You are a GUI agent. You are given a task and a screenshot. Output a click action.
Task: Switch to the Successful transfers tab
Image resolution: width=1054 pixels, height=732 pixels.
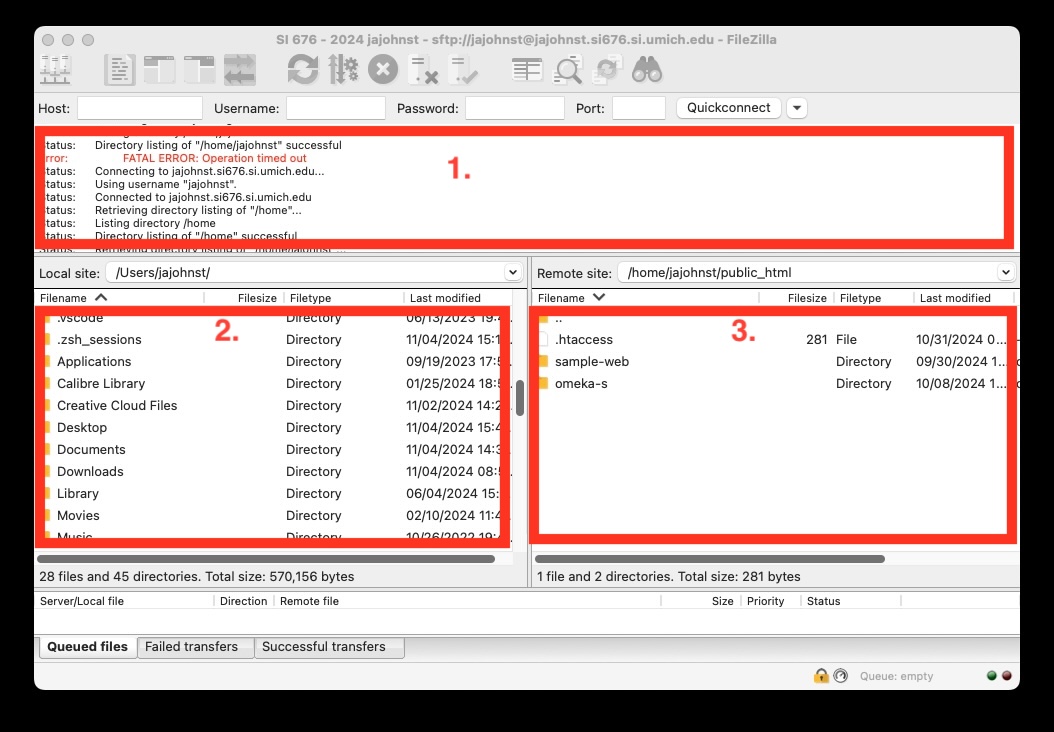tap(323, 647)
